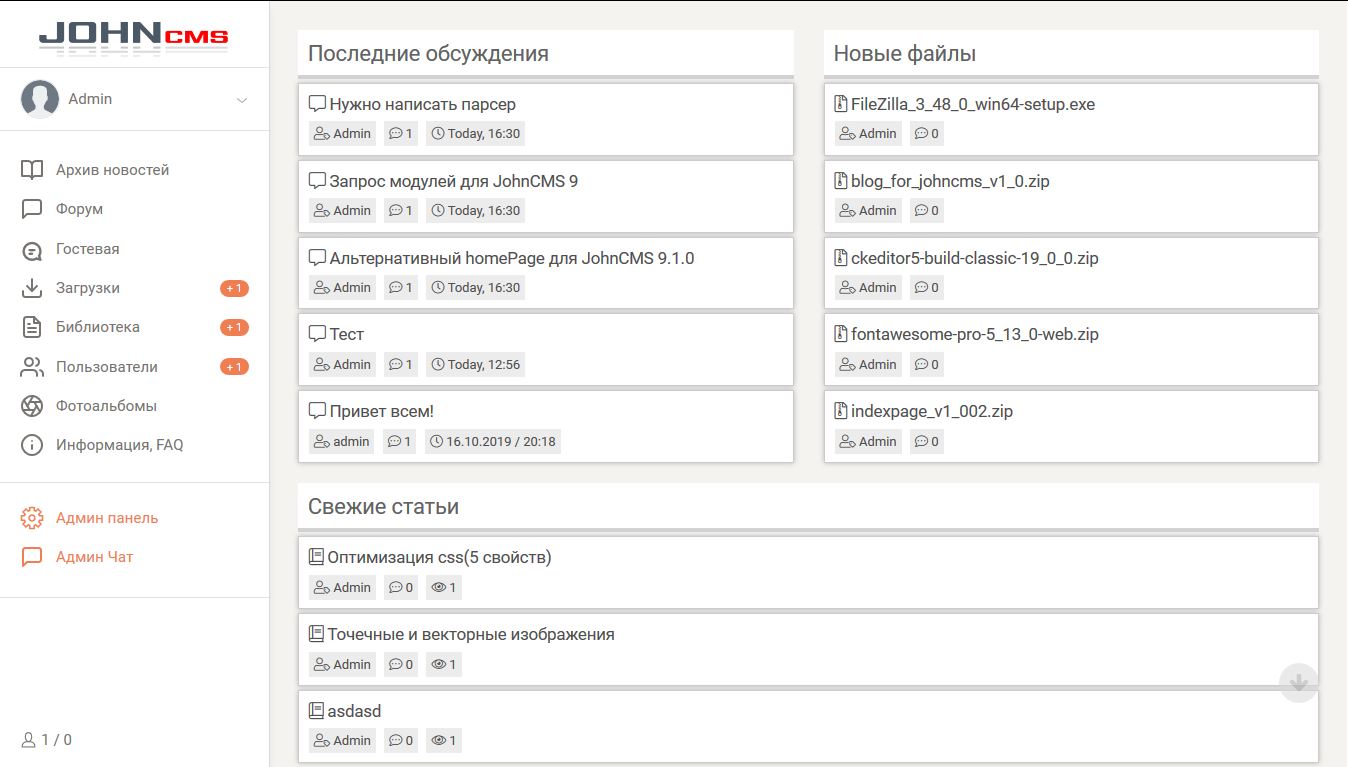
Task: Click the JohnCMS logo
Action: [x=133, y=36]
